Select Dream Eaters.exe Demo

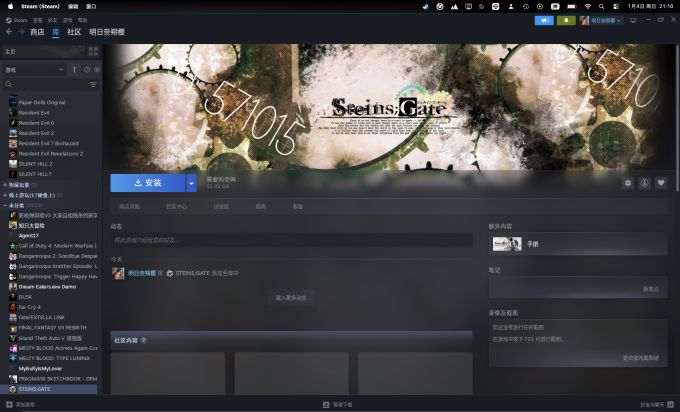pyautogui.click(x=47, y=287)
